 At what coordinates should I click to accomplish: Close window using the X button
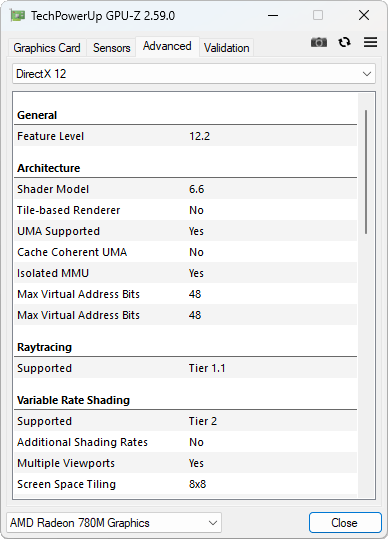(364, 15)
